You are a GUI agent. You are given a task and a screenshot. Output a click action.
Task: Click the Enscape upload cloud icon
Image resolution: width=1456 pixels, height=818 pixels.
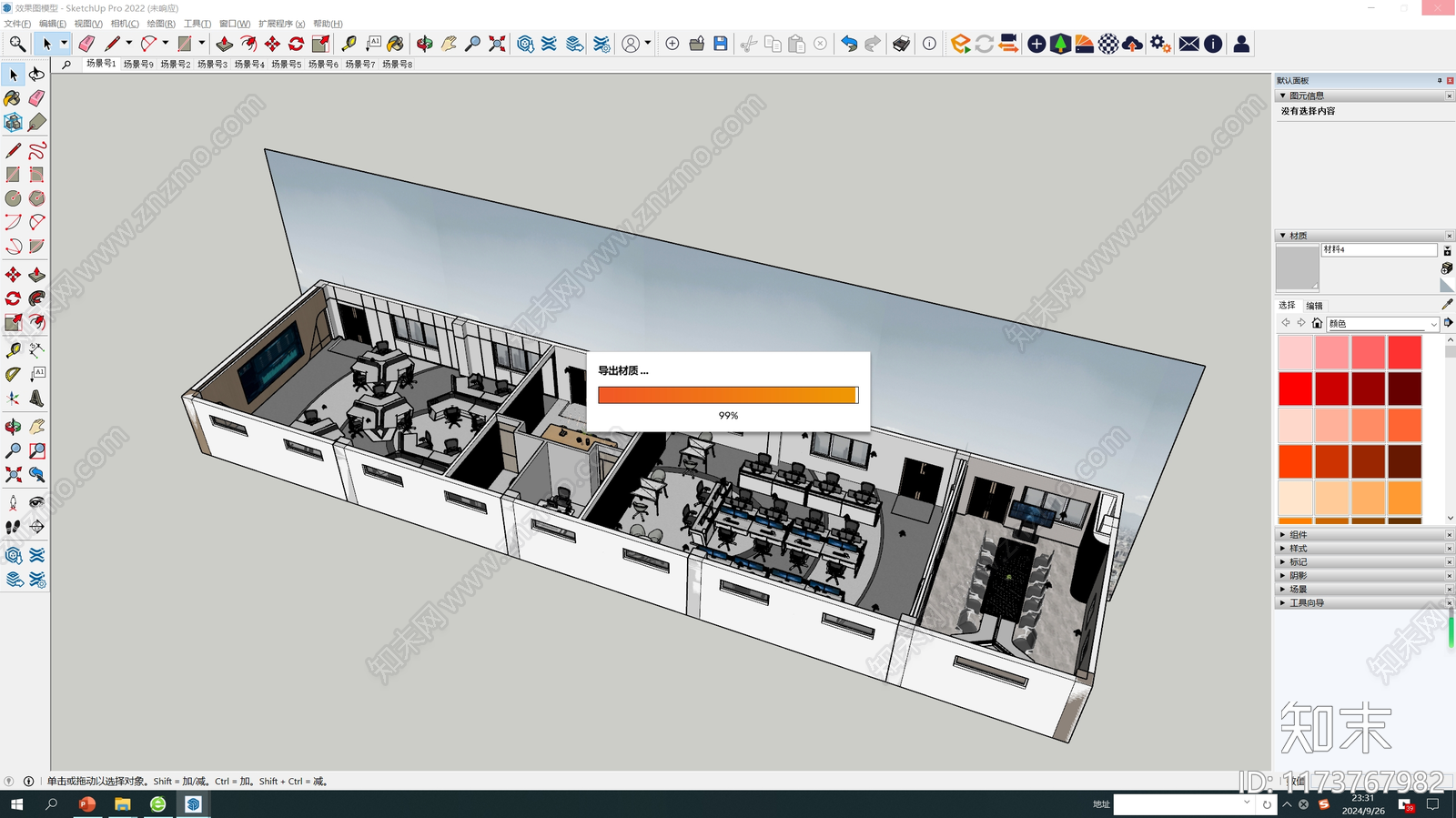click(x=1132, y=44)
